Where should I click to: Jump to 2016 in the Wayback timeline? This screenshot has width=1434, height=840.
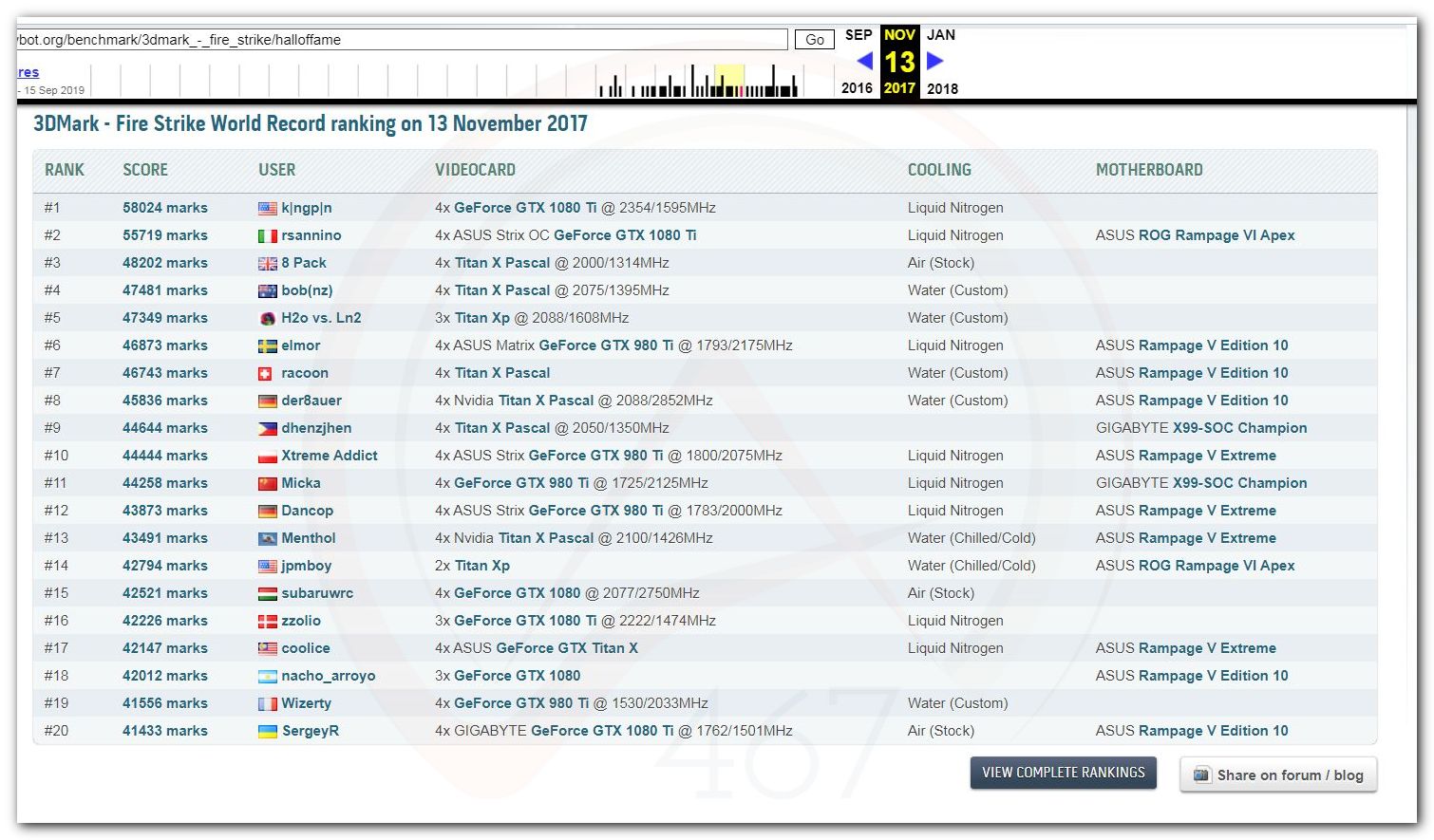click(x=857, y=88)
